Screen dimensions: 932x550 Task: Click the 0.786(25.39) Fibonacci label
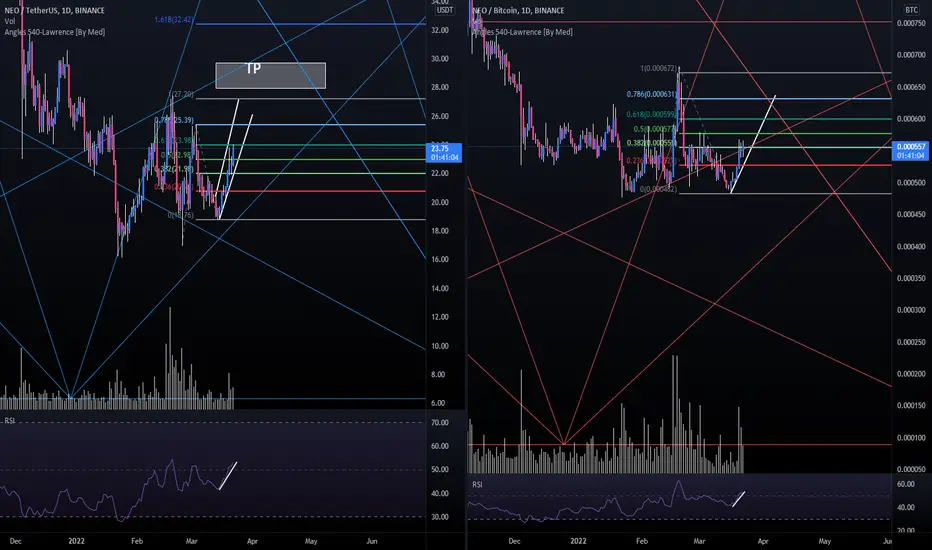point(174,120)
